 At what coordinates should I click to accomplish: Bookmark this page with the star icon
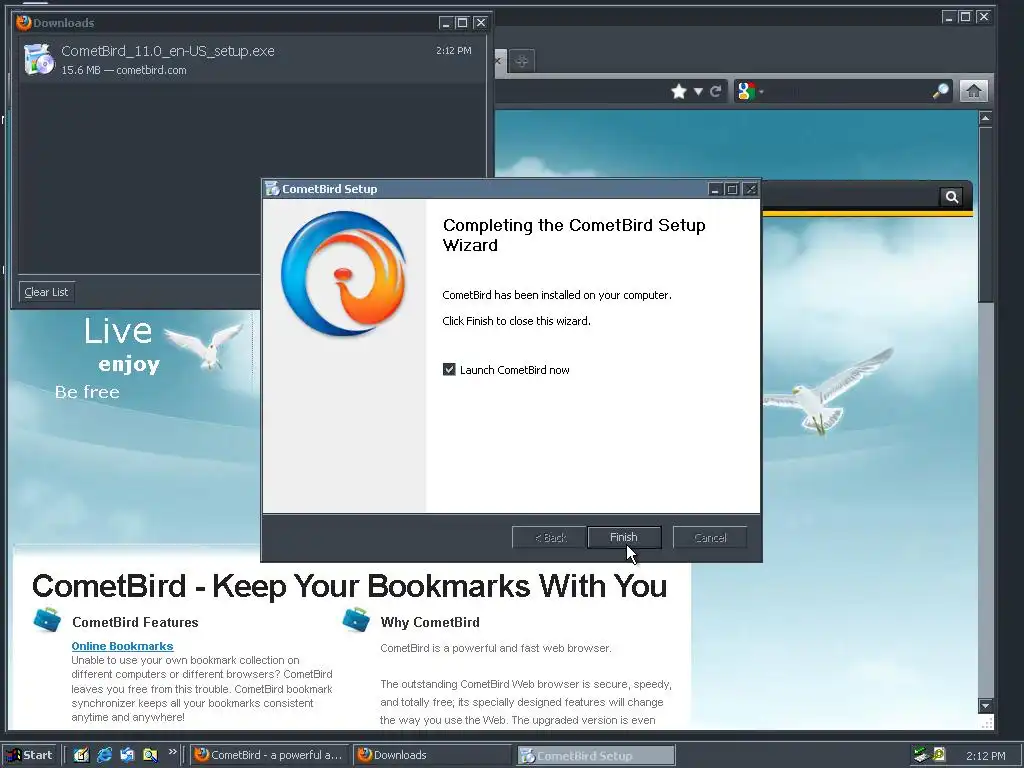679,91
